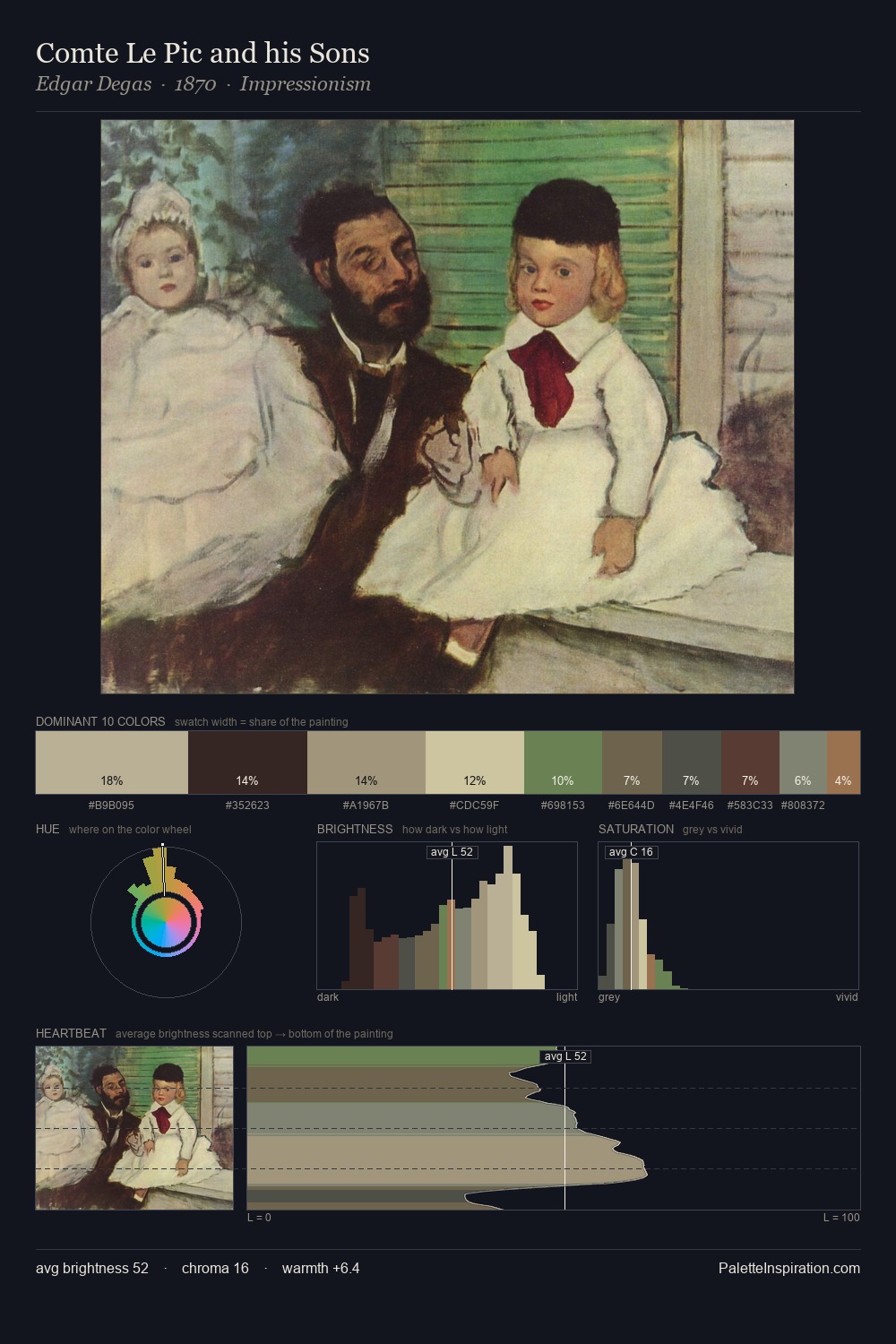Click 'warmth +6.4' in footer
The height and width of the screenshot is (1344, 896).
[x=321, y=1268]
